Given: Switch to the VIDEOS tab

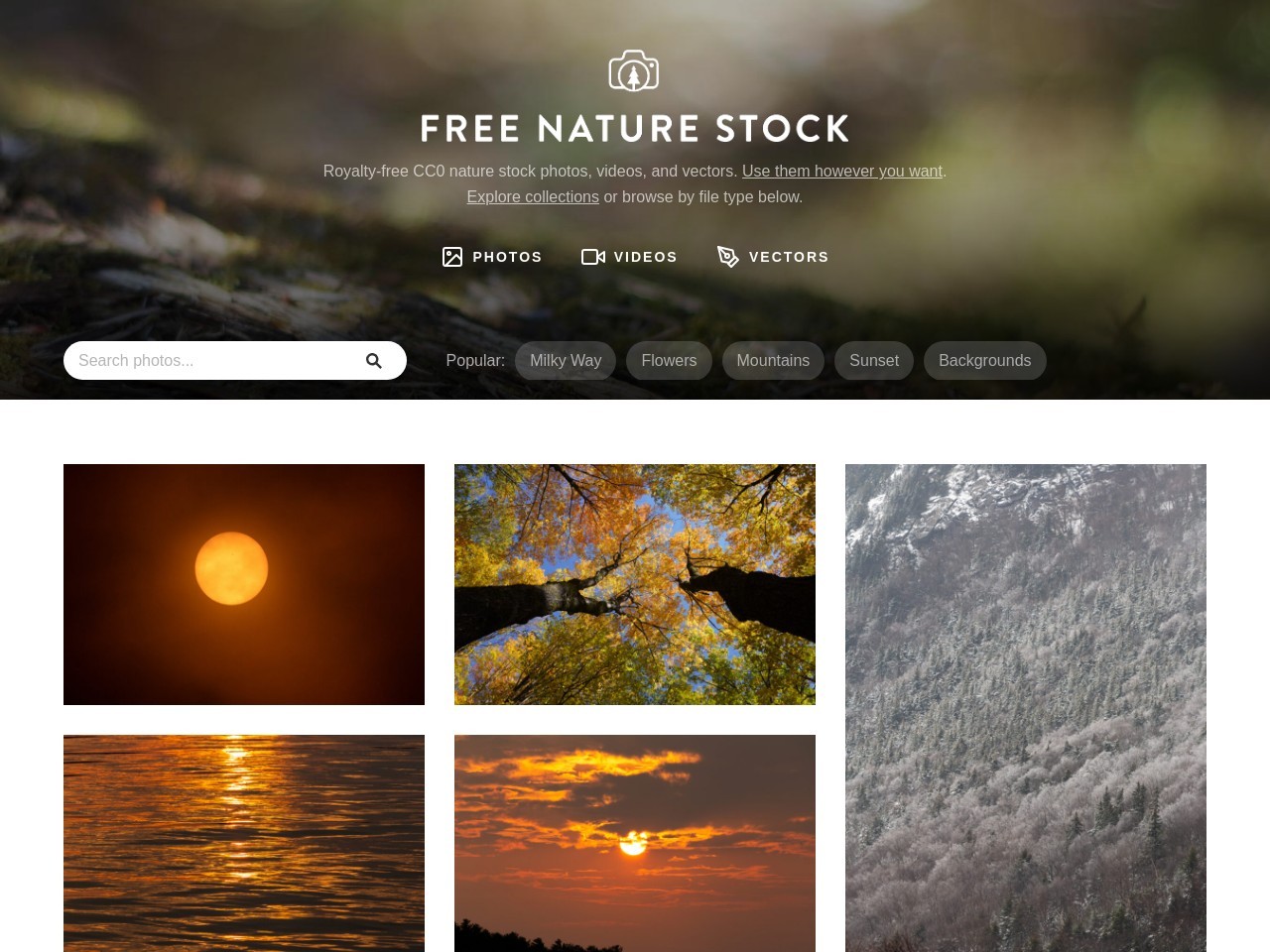Looking at the screenshot, I should click(629, 257).
